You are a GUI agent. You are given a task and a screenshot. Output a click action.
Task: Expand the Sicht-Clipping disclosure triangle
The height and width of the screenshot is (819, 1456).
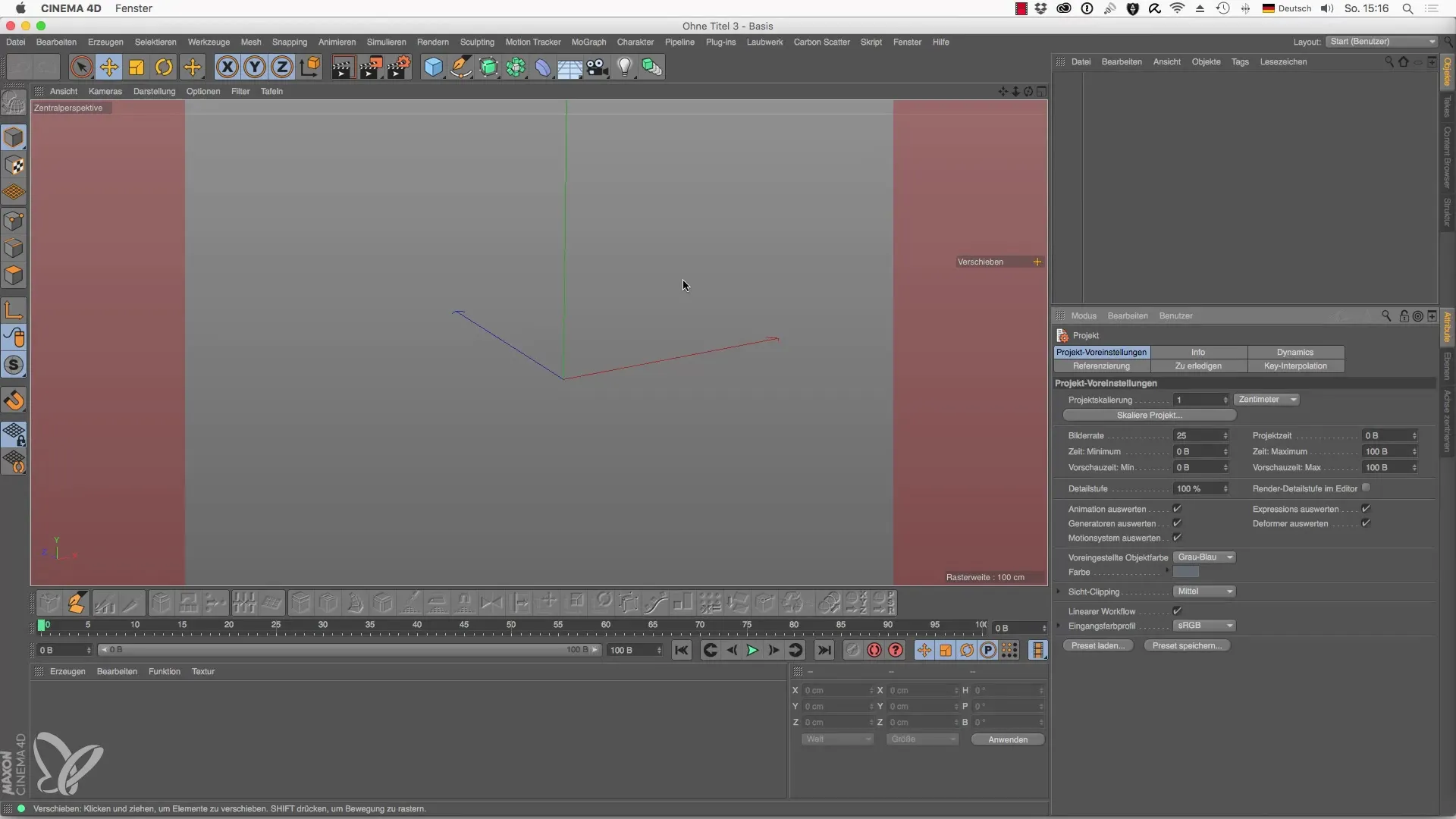click(x=1059, y=591)
